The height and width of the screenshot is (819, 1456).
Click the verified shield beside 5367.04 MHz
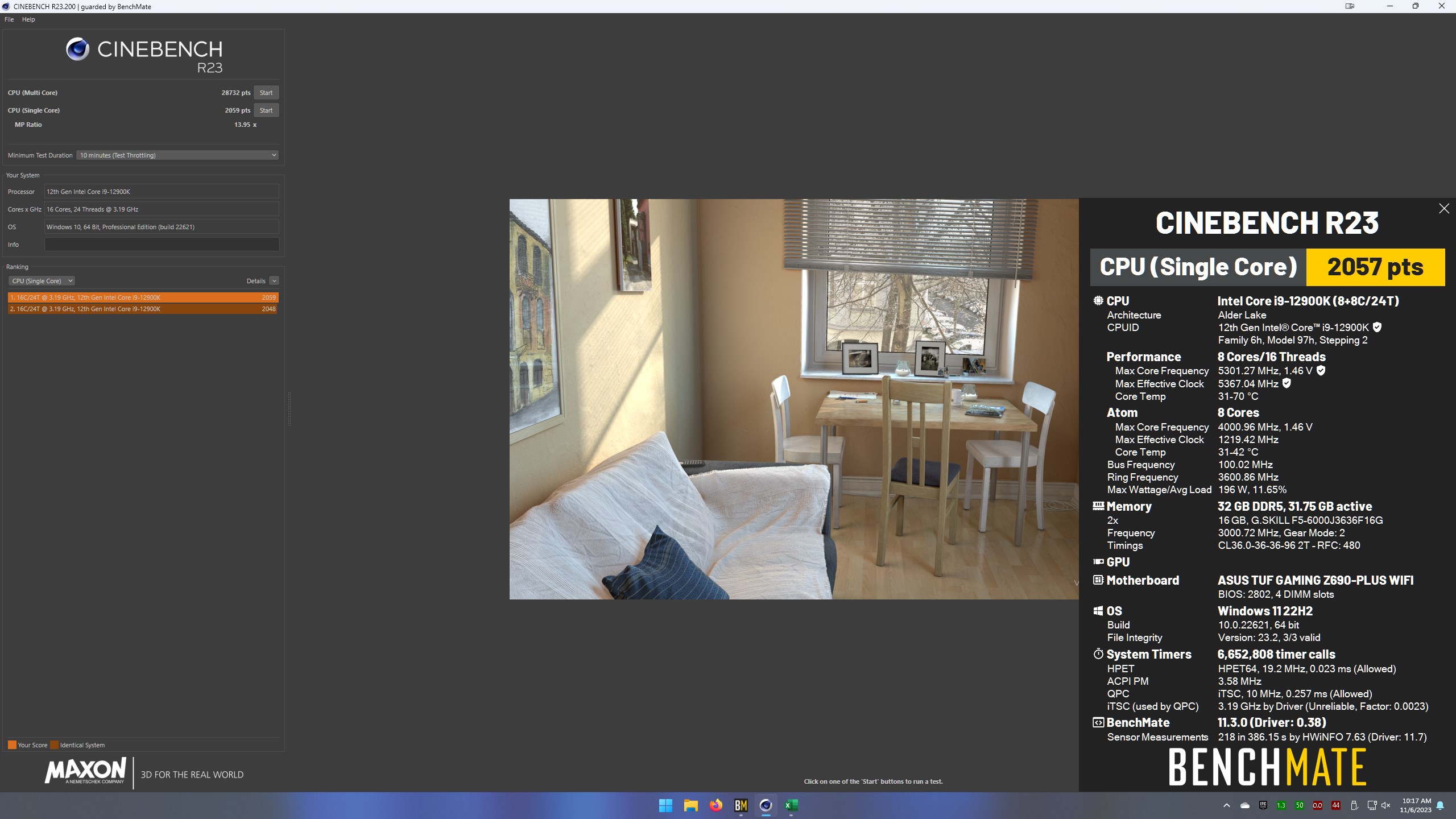[1287, 383]
